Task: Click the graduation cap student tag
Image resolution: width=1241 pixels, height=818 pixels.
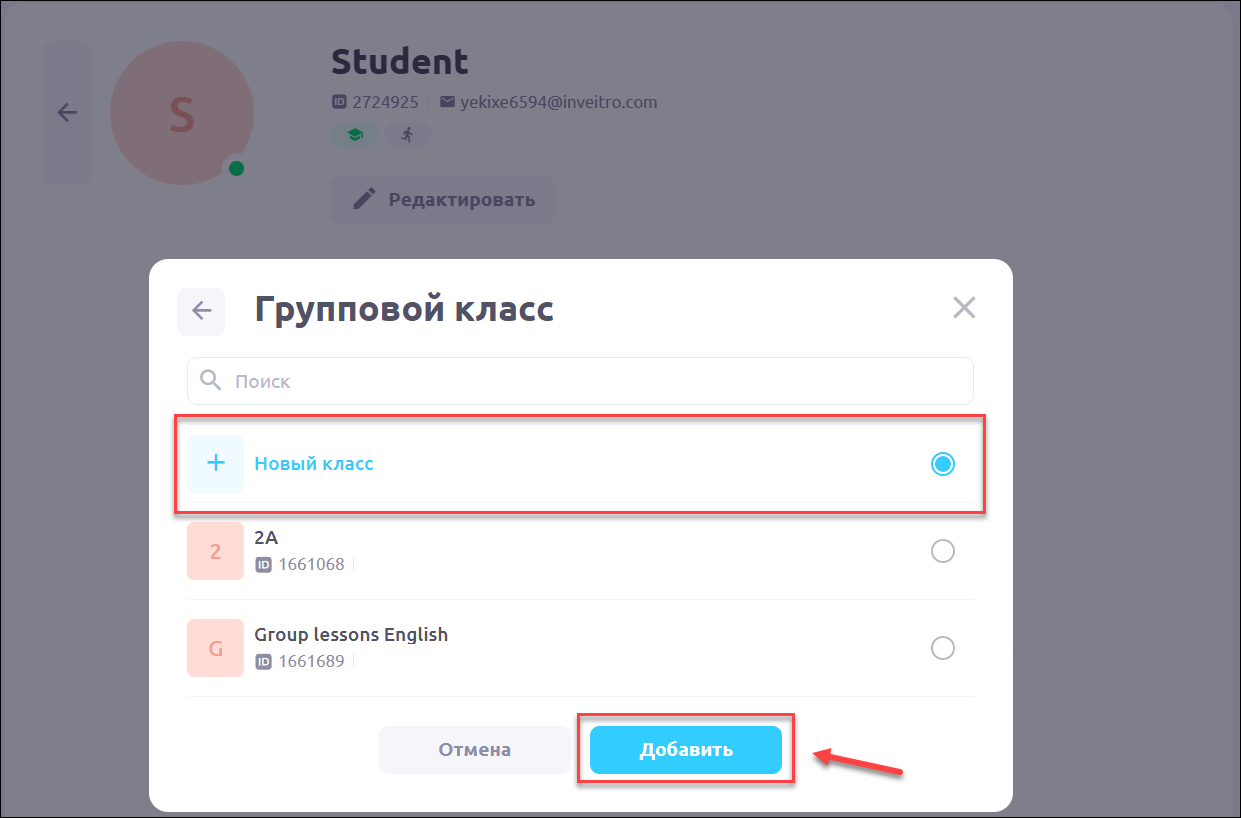Action: point(355,134)
